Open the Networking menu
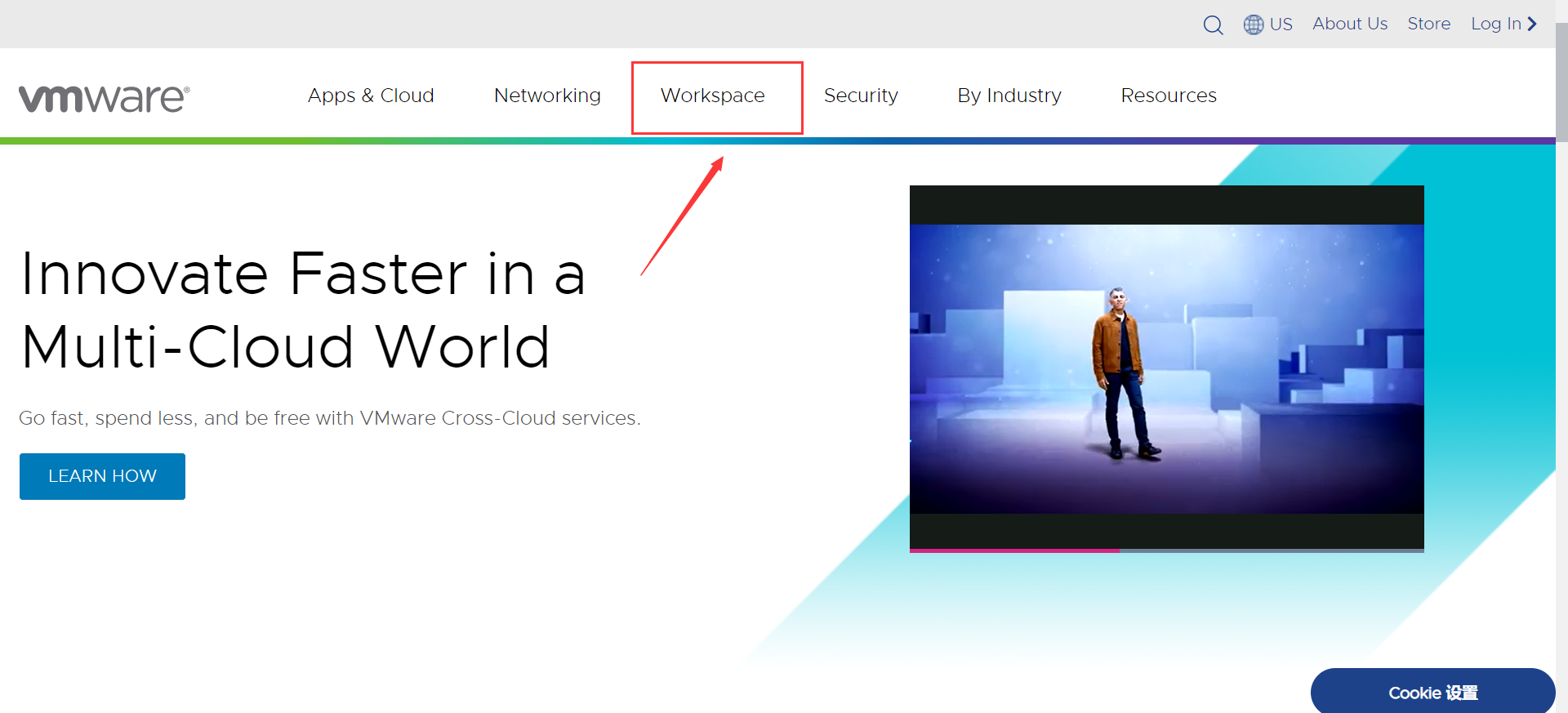This screenshot has width=1568, height=713. [x=547, y=96]
